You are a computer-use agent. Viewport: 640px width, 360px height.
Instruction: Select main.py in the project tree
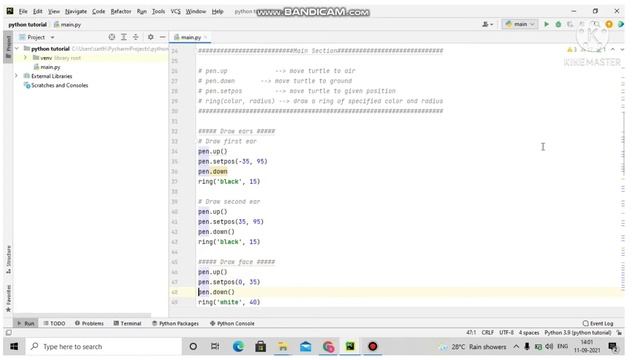click(50, 67)
